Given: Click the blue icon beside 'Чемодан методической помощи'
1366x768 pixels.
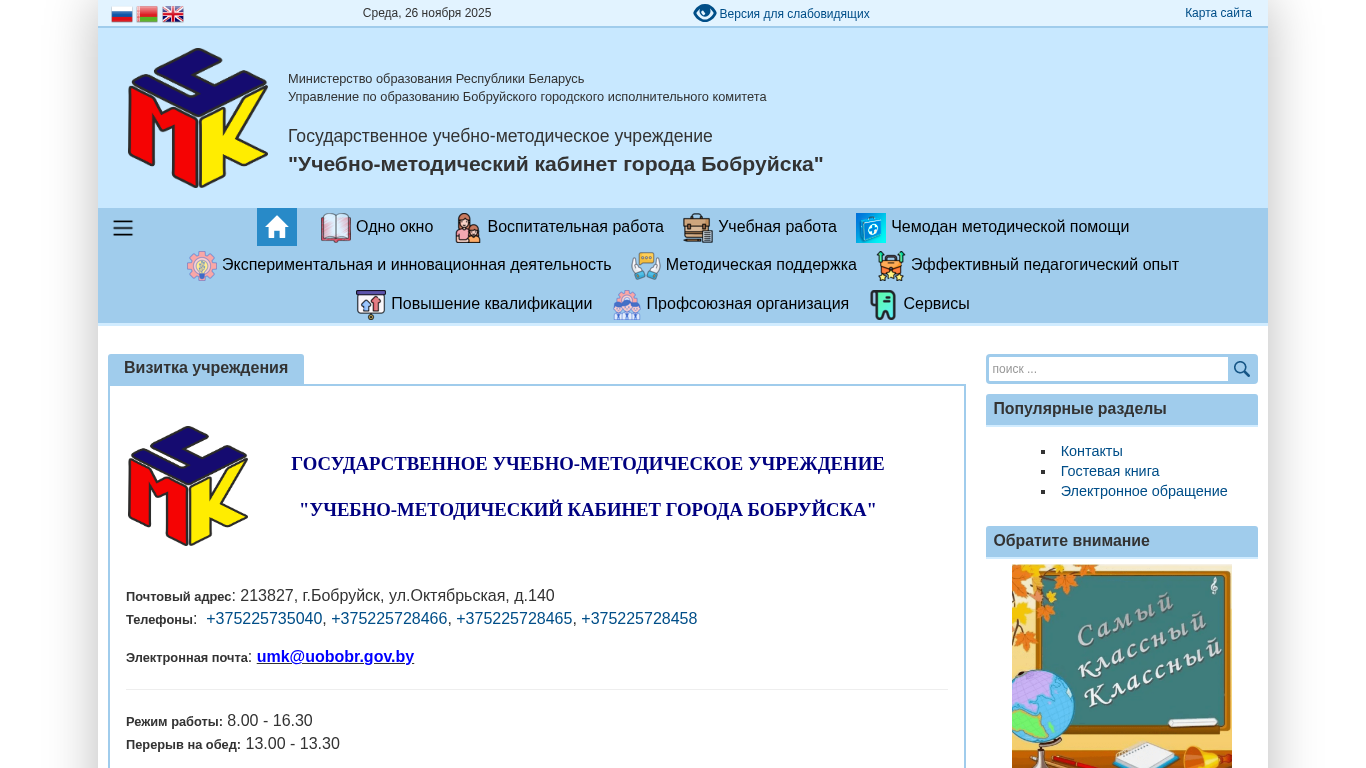Looking at the screenshot, I should pos(871,228).
